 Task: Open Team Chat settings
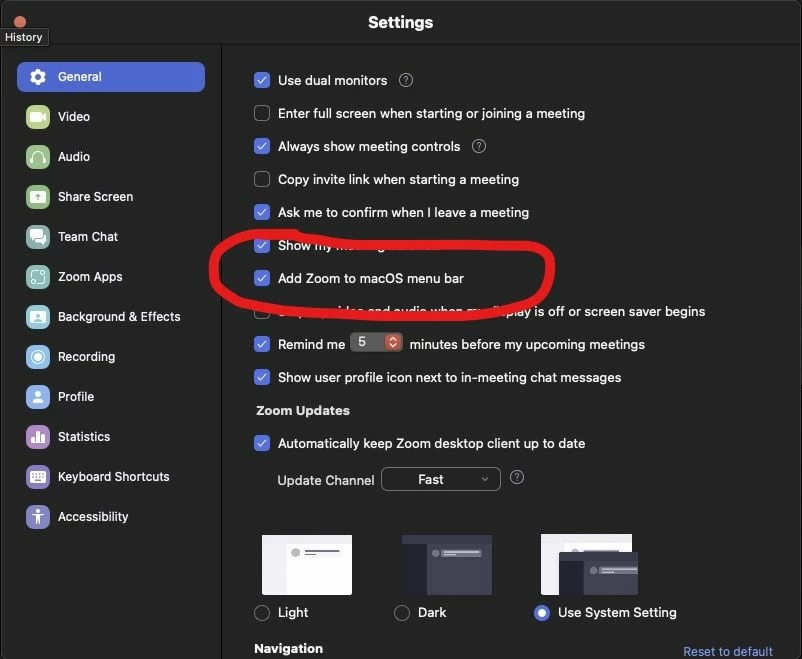click(111, 237)
